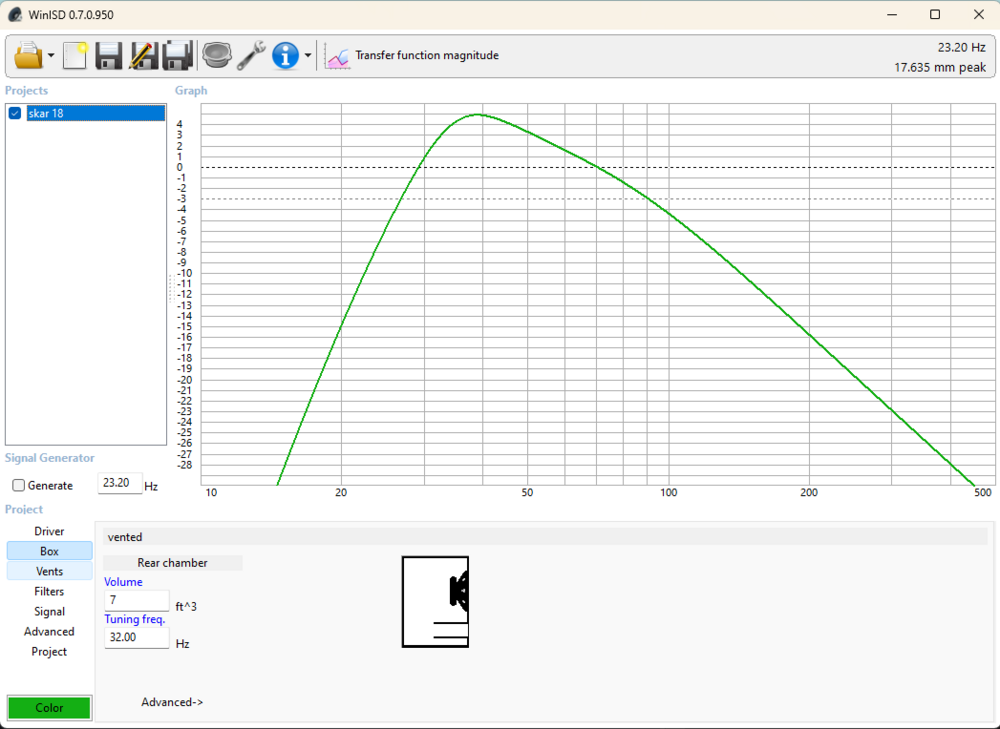Viewport: 1000px width, 729px height.
Task: Save project with the floppy disk icon
Action: pos(108,55)
